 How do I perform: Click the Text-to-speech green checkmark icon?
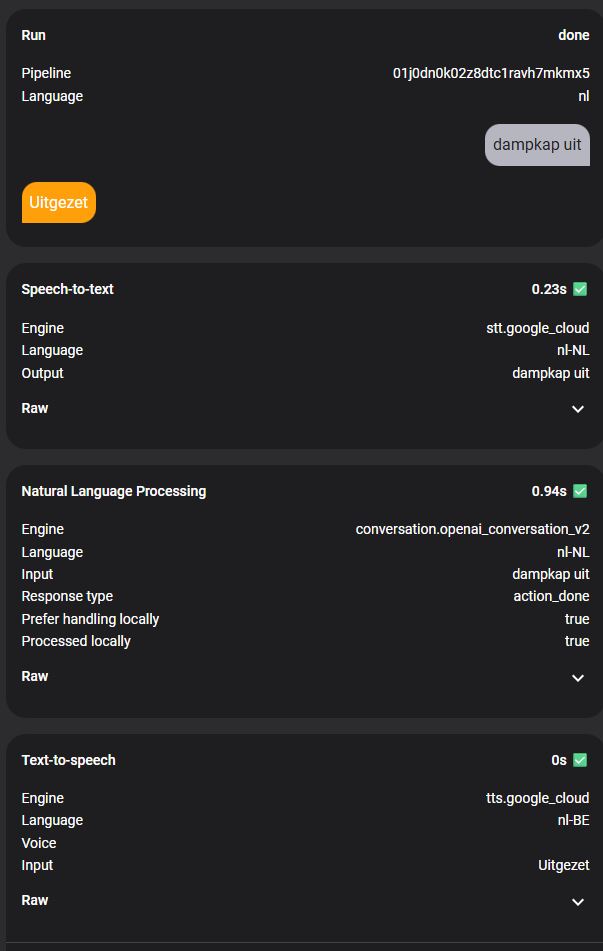point(580,760)
